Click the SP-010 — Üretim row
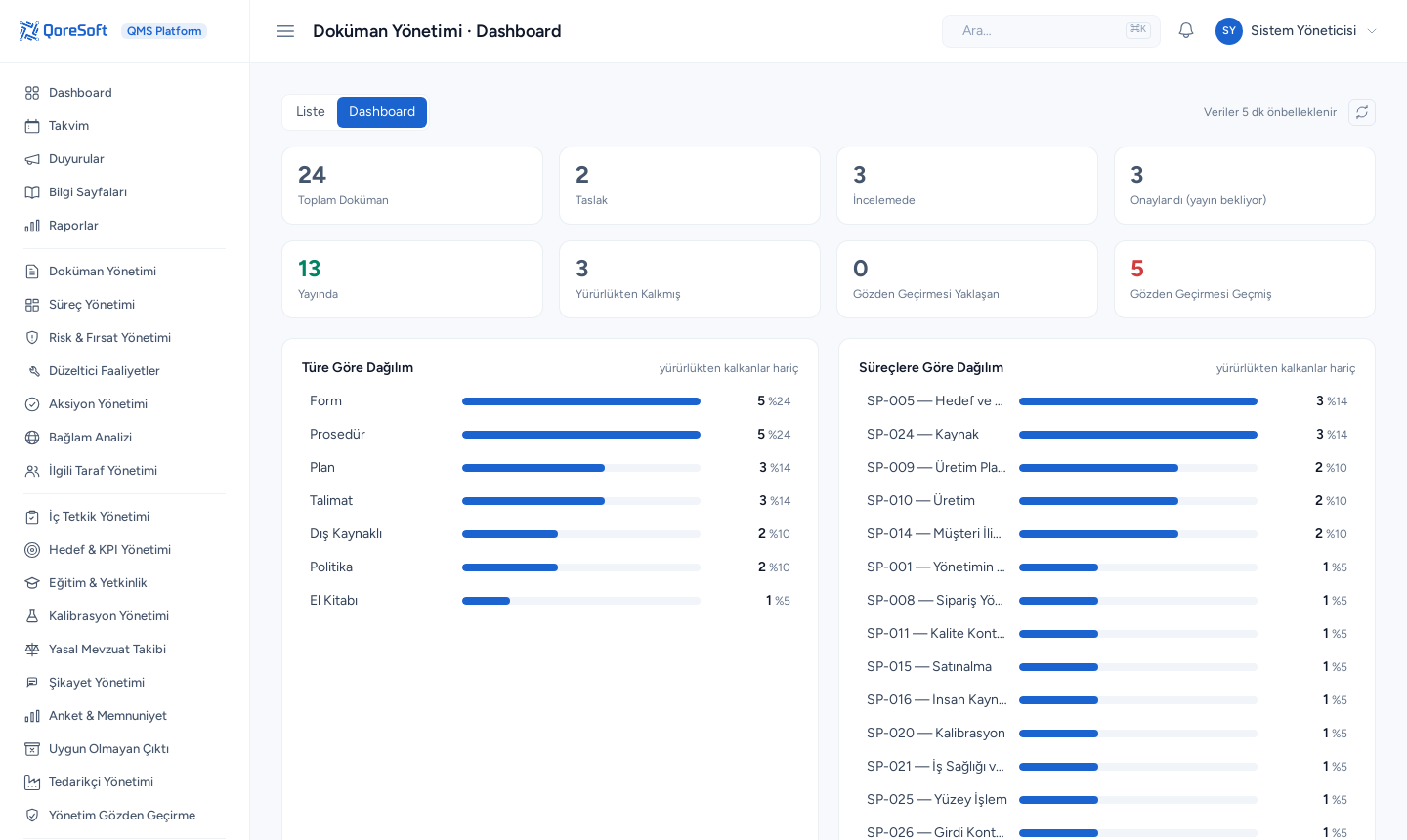 point(1107,501)
